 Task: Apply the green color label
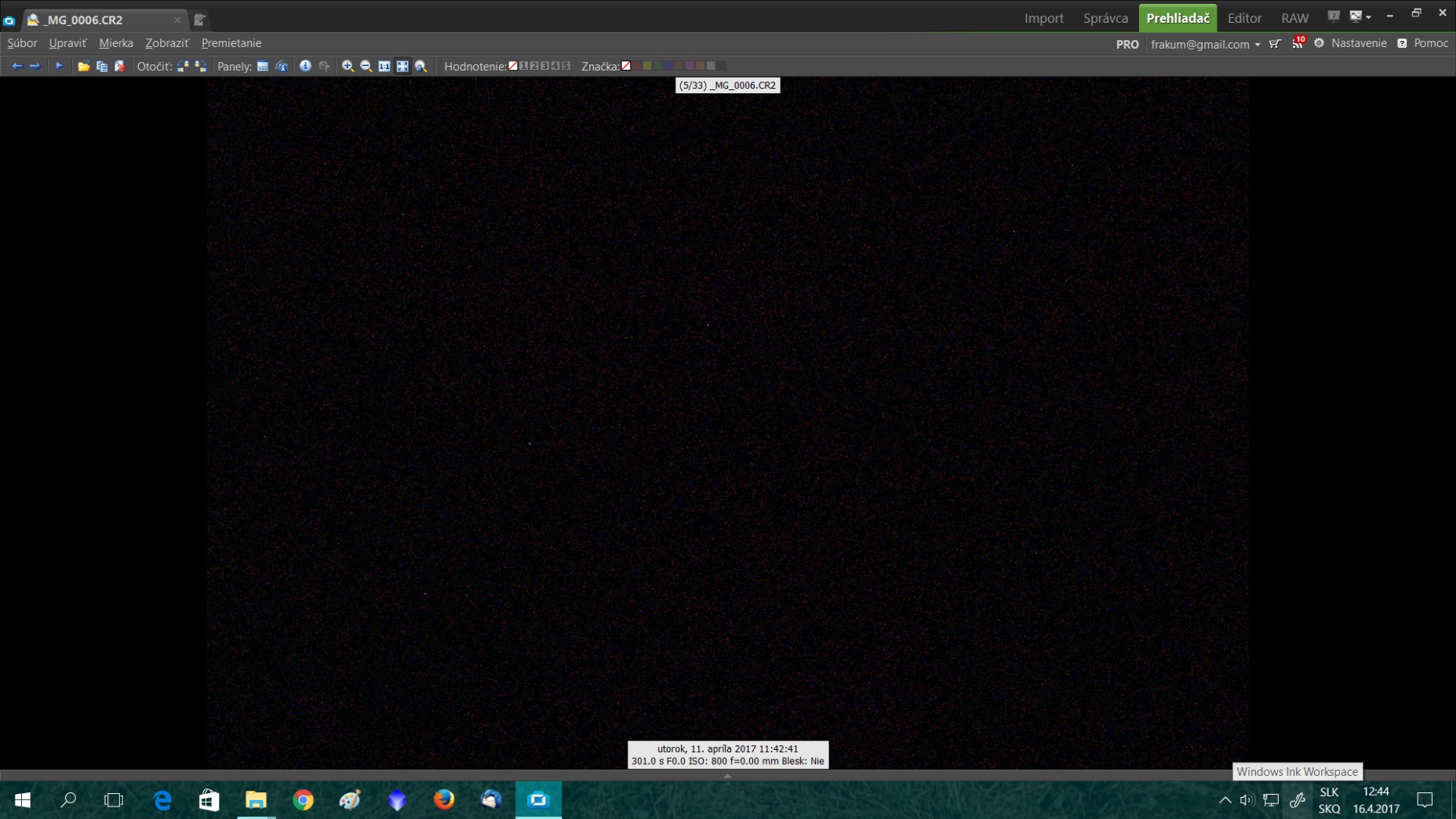[x=657, y=66]
